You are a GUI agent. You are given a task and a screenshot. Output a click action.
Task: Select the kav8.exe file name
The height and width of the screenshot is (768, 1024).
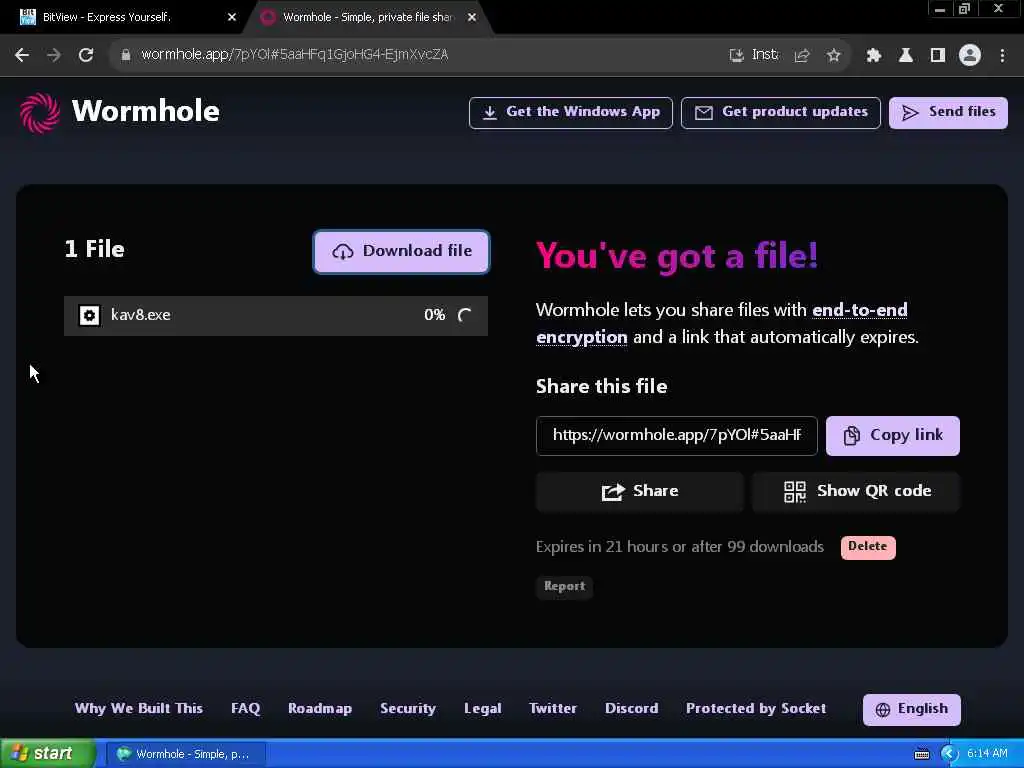(140, 315)
